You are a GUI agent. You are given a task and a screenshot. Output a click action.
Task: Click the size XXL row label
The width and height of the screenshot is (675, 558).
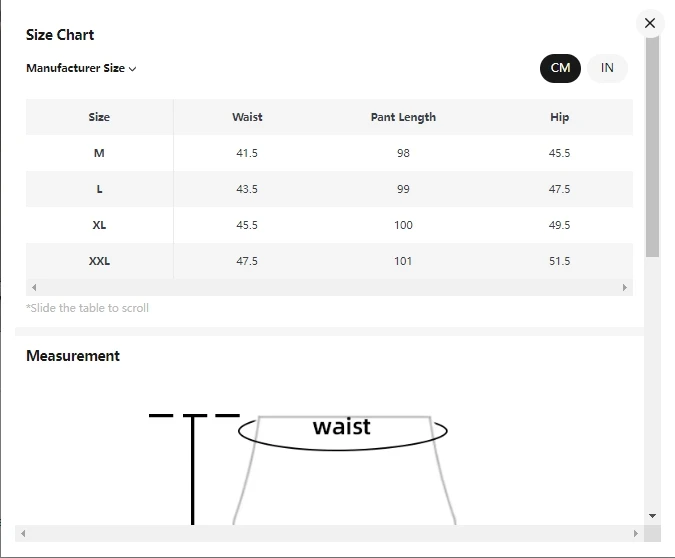pos(99,261)
